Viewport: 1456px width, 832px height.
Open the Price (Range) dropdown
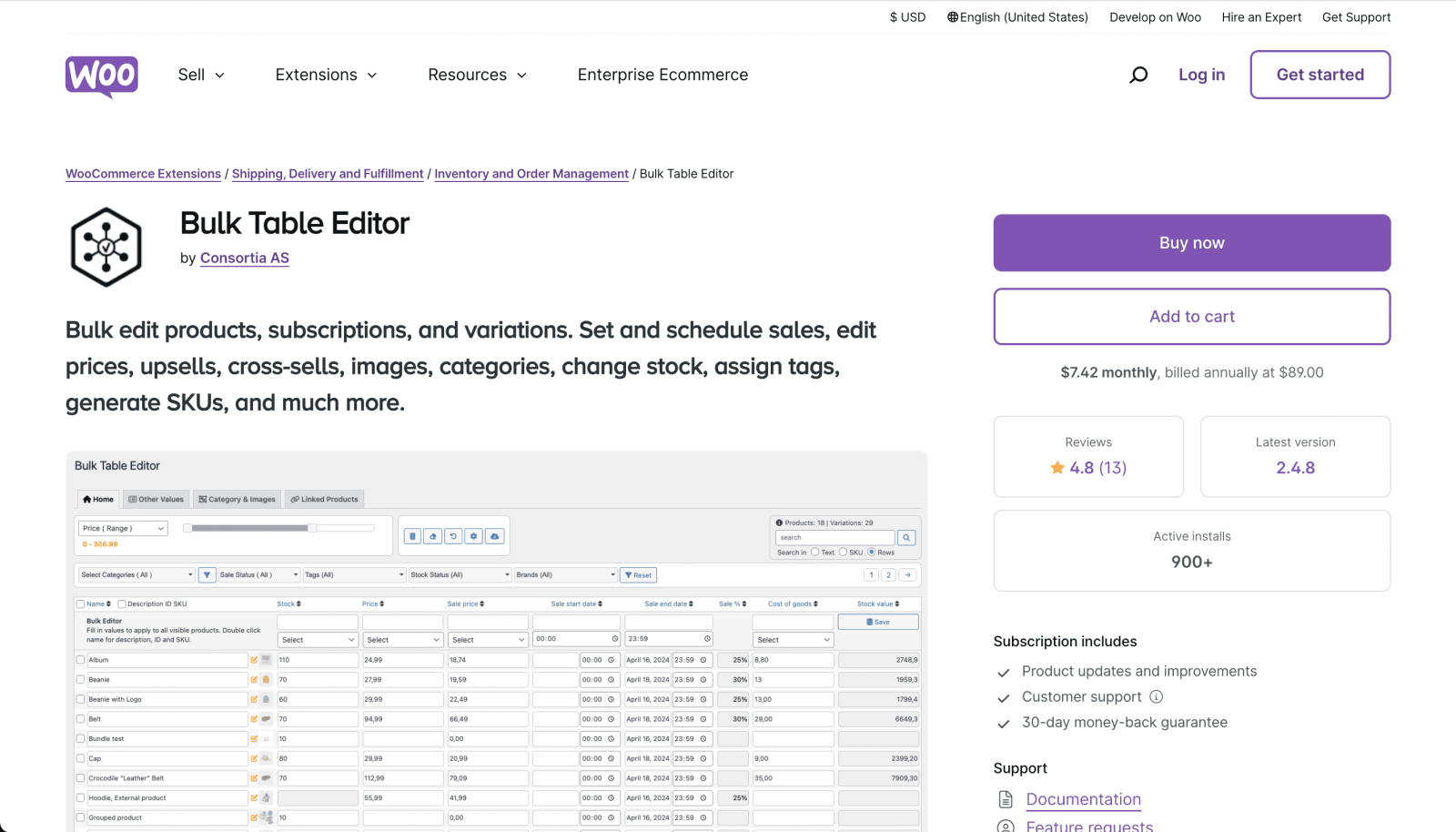pyautogui.click(x=123, y=528)
